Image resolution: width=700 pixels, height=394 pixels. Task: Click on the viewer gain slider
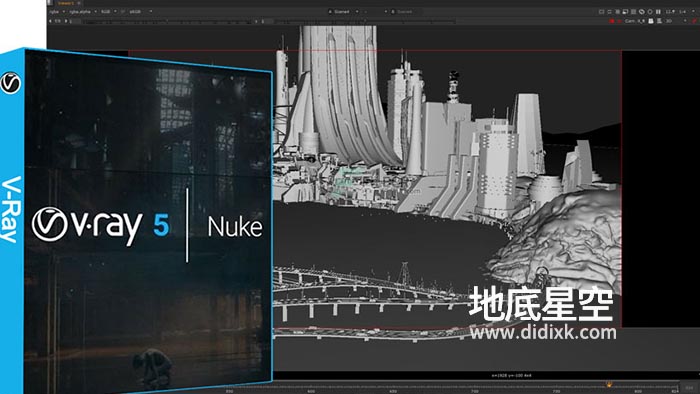[167, 21]
